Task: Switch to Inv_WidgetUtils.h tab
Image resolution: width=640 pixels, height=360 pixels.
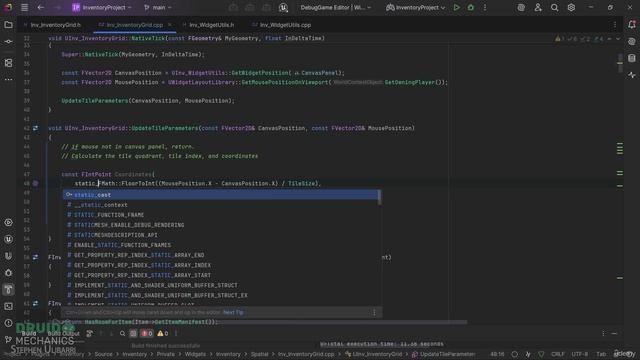Action: (x=211, y=25)
